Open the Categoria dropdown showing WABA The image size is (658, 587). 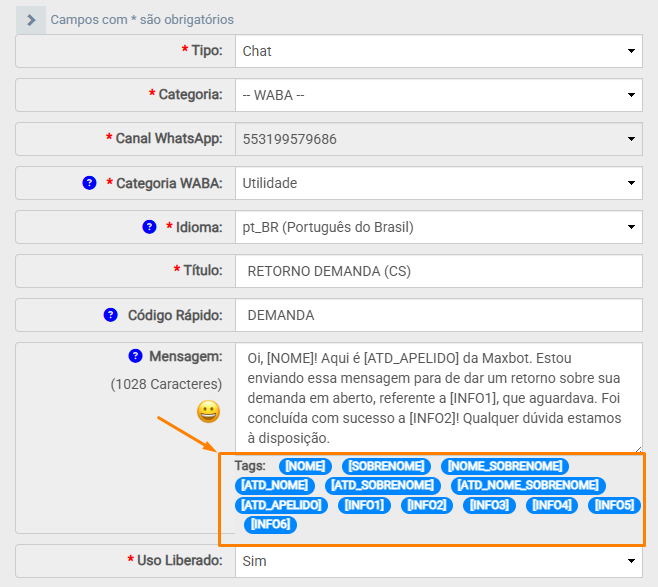coord(439,95)
